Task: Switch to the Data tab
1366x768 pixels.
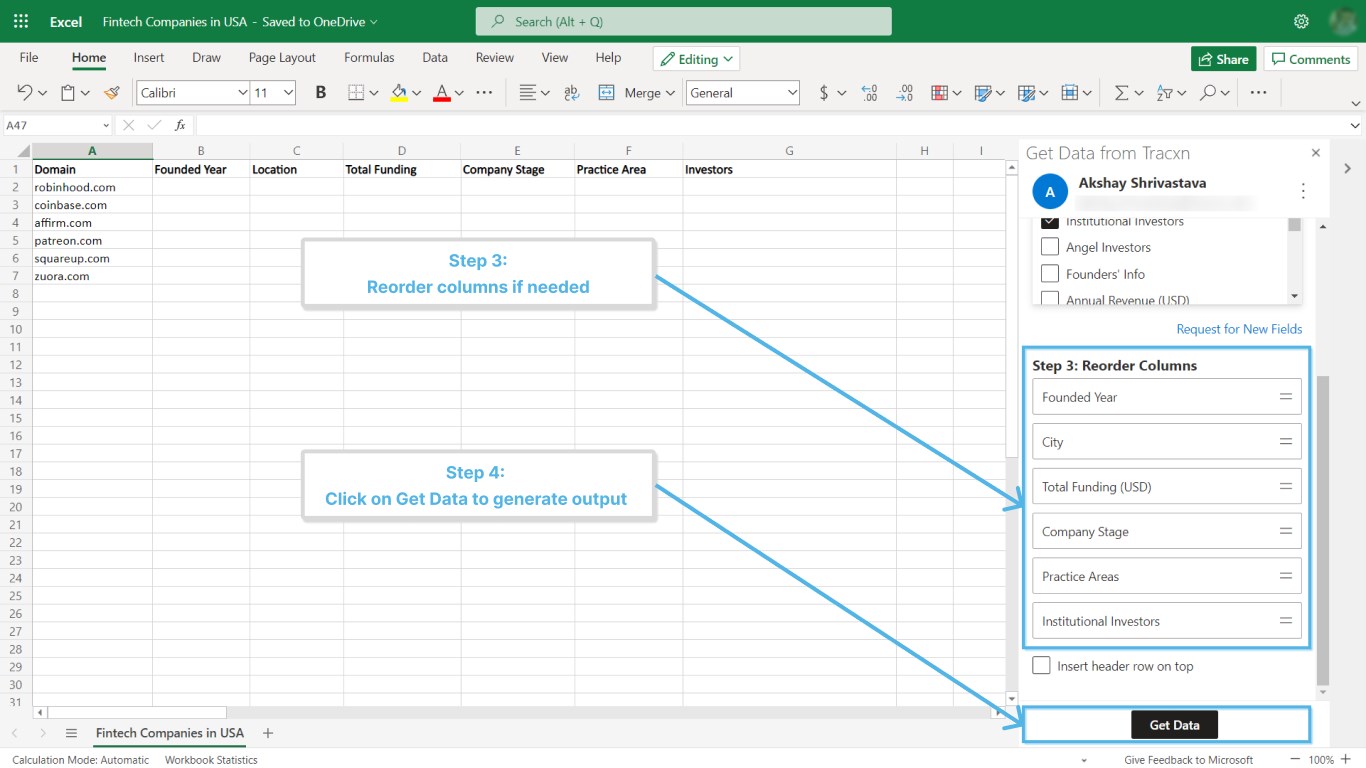Action: pyautogui.click(x=435, y=58)
